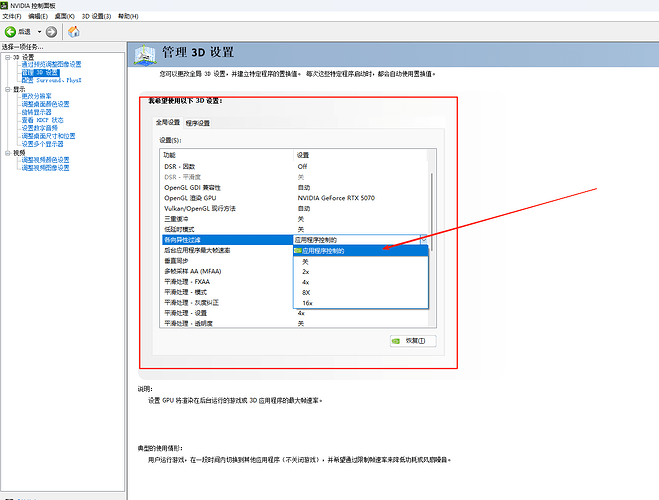This screenshot has height=500, width=659.
Task: Go to the home page icon
Action: pos(74,32)
